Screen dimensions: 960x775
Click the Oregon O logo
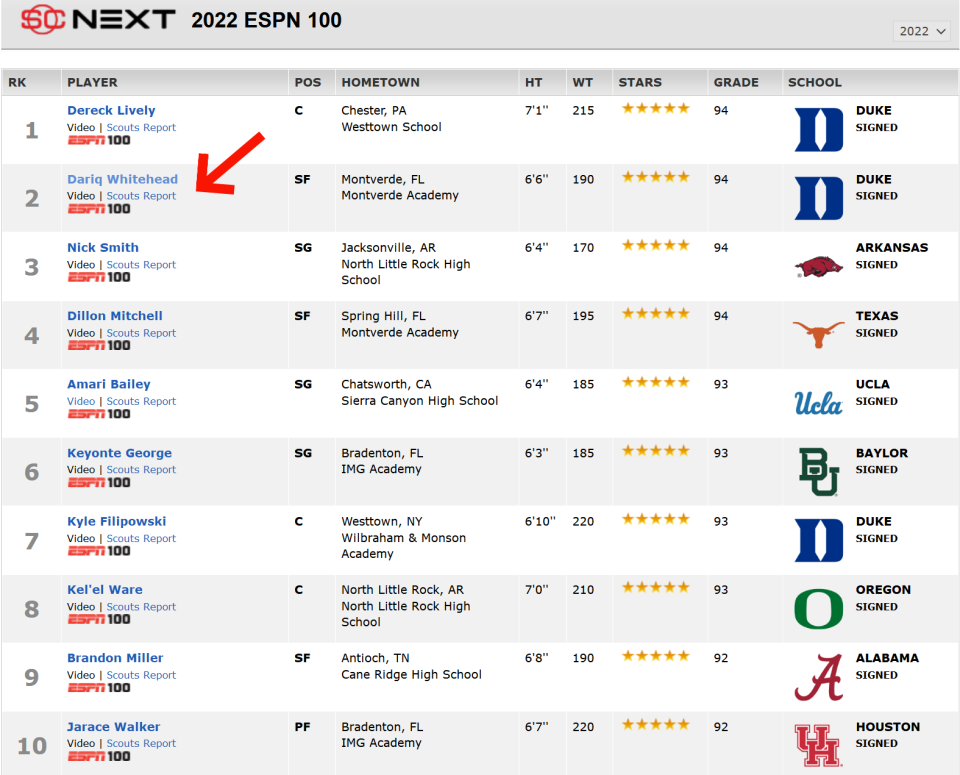(x=818, y=609)
